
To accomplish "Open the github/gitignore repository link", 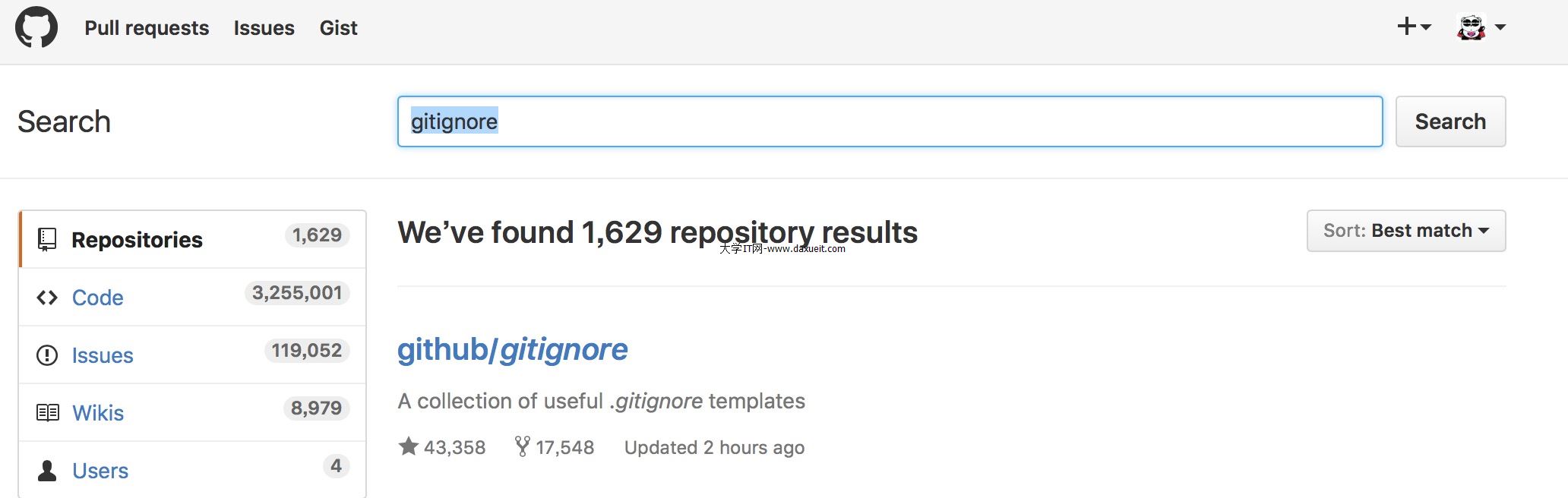I will [512, 349].
